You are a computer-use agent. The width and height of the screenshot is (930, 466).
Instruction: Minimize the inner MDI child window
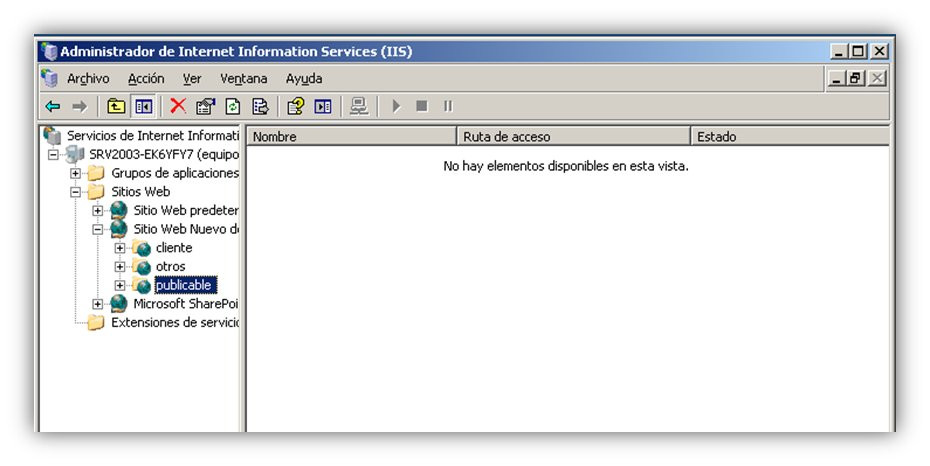tap(836, 78)
